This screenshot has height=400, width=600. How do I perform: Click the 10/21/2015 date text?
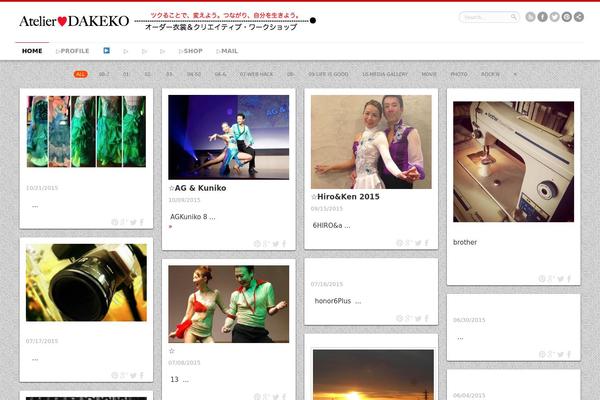click(42, 188)
